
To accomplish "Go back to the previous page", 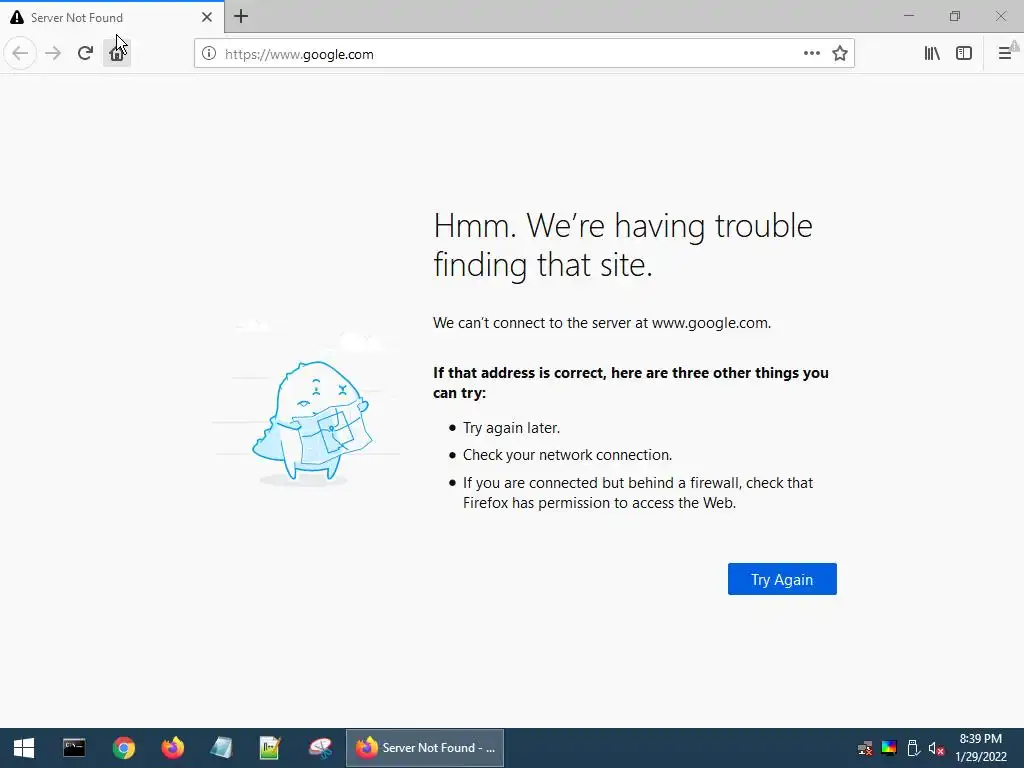I will pyautogui.click(x=20, y=54).
